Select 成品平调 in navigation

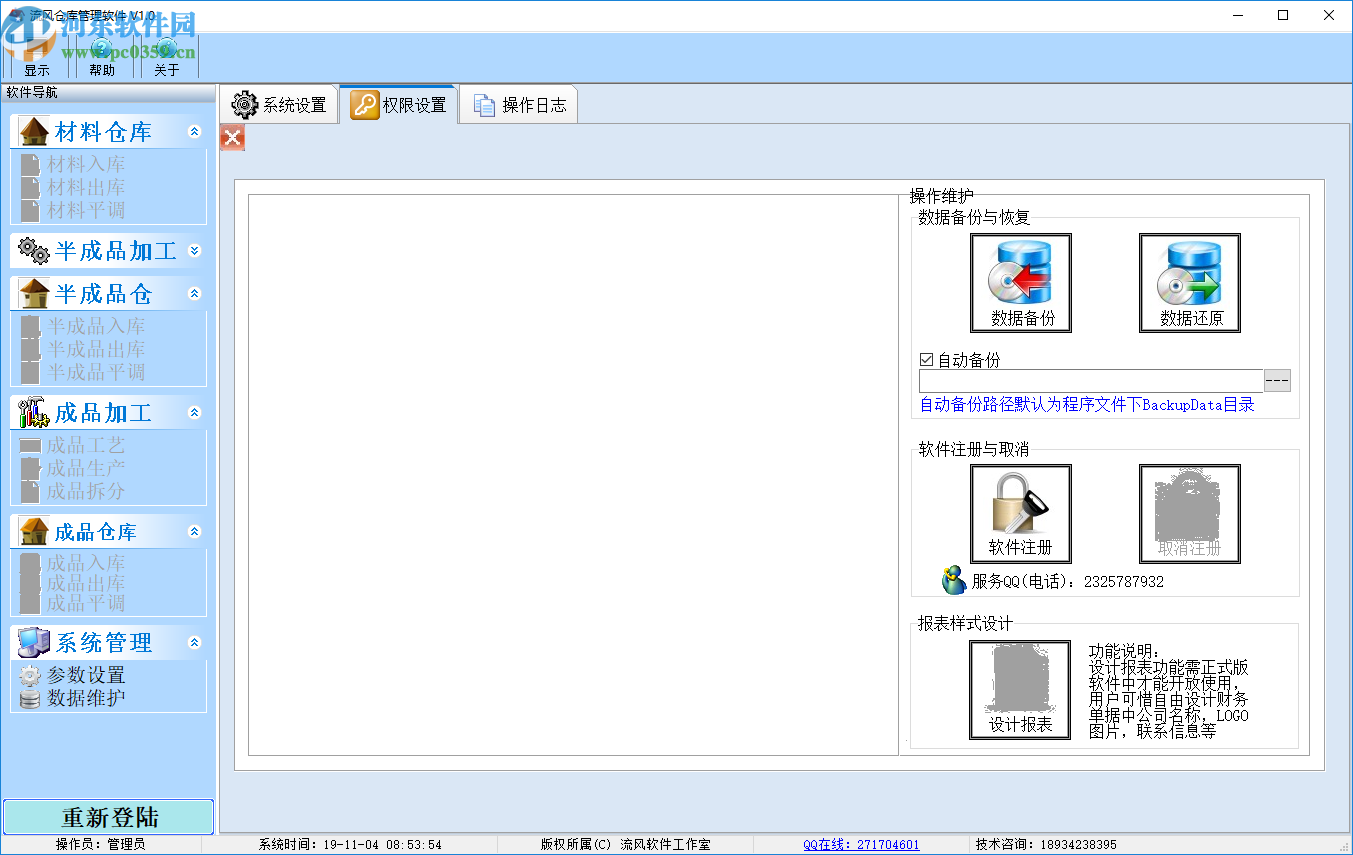86,603
